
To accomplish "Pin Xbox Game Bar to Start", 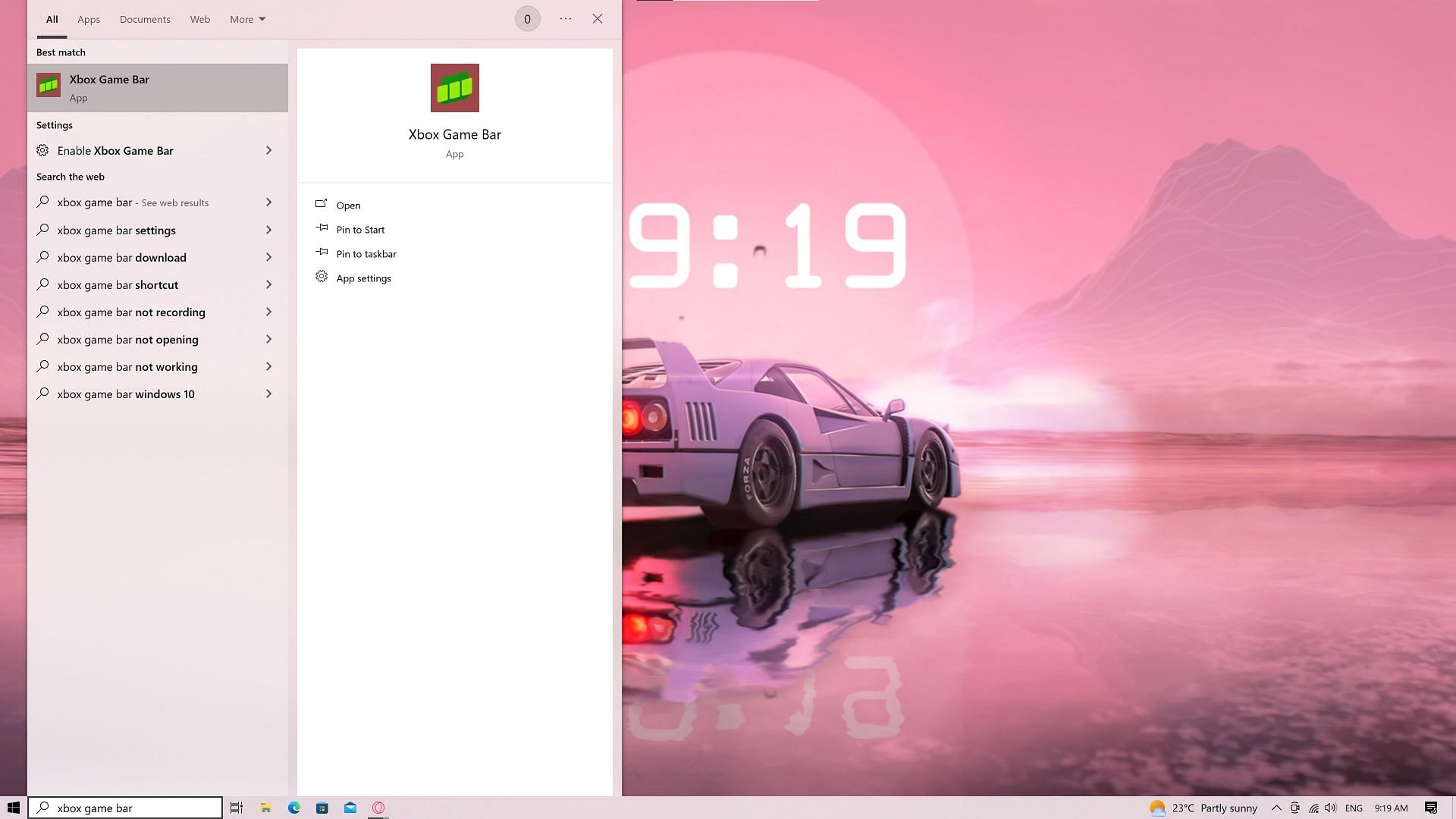I will (x=360, y=229).
